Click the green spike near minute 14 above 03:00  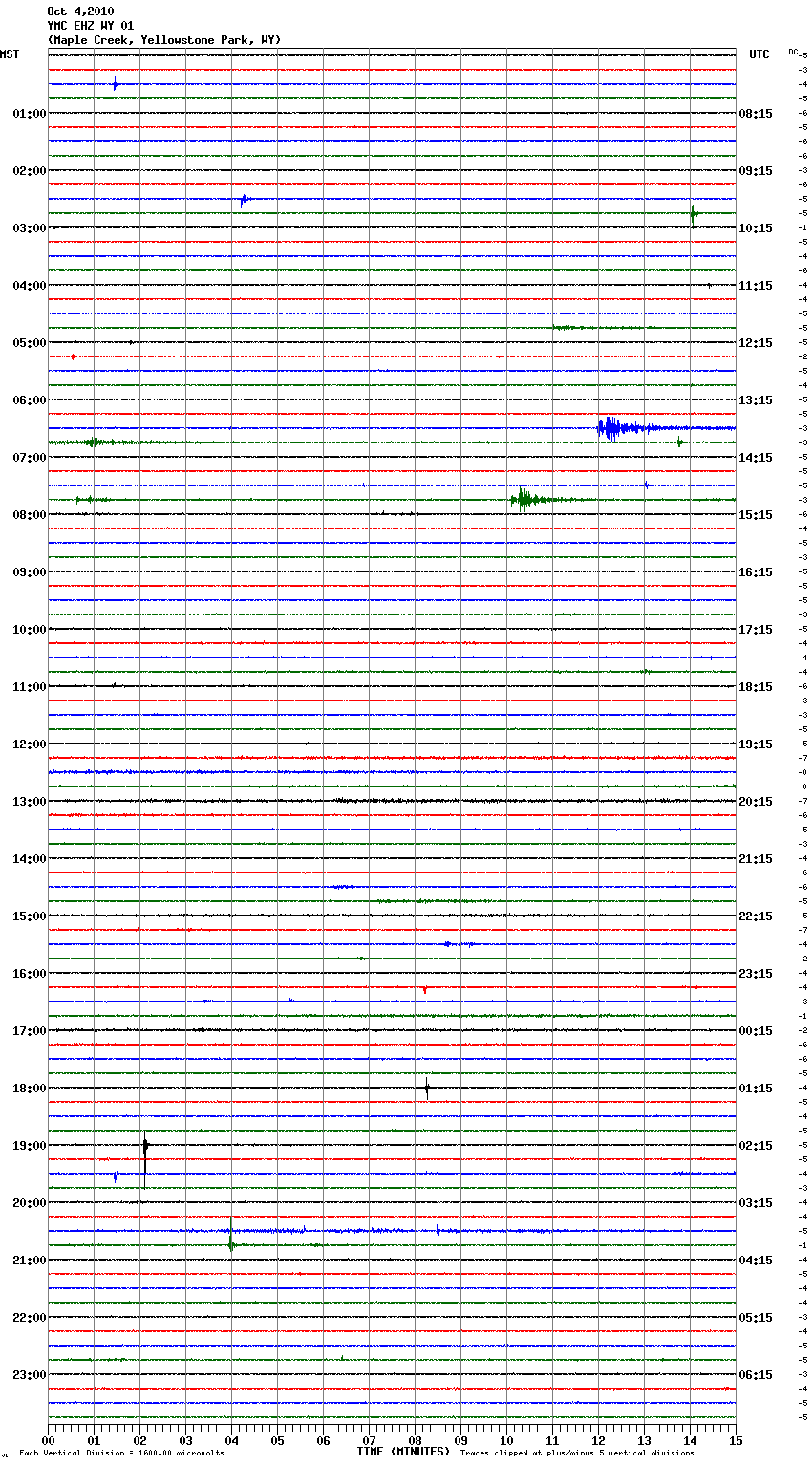(x=694, y=214)
